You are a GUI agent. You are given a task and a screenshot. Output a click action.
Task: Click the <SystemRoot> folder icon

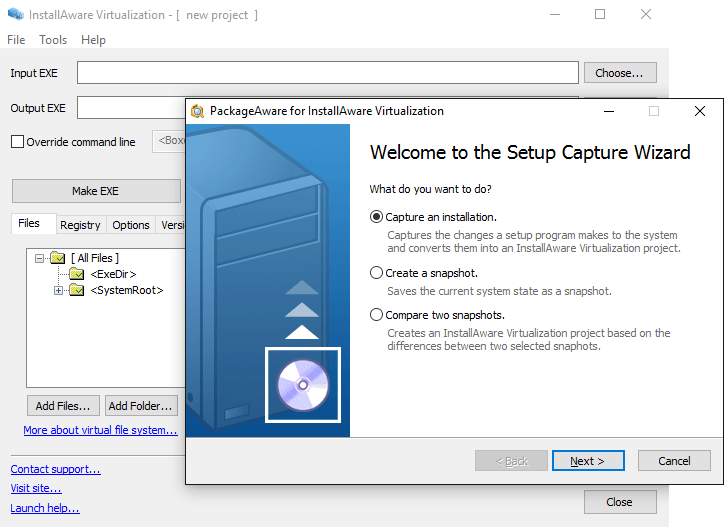coord(77,290)
